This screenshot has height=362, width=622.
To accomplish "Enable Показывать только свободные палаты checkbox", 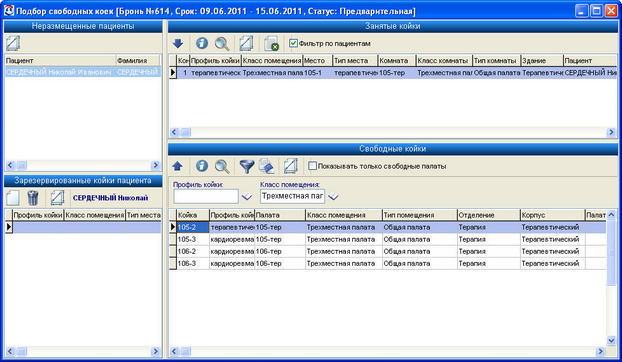I will coord(313,166).
